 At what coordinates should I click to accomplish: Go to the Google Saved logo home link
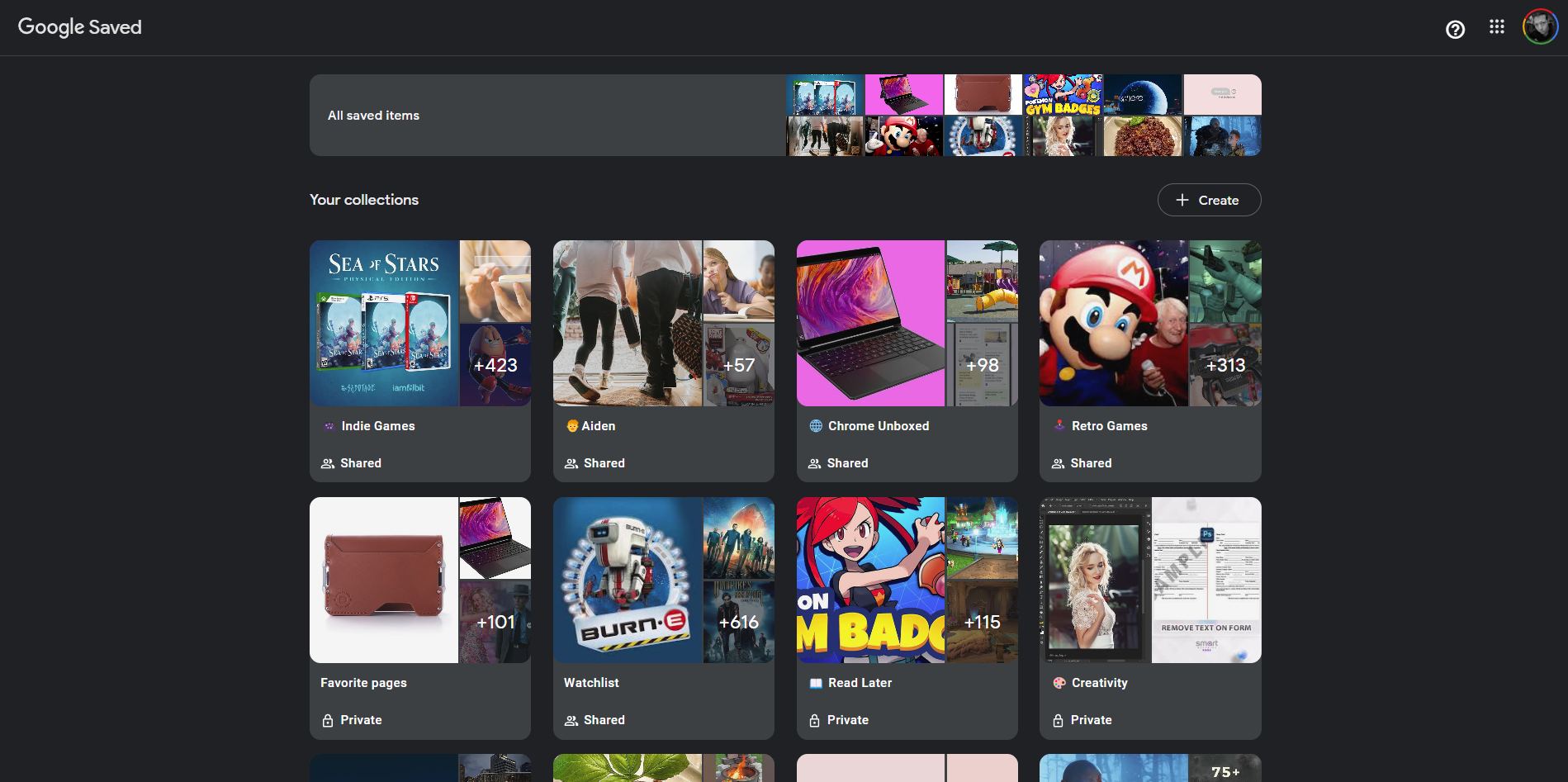(80, 27)
